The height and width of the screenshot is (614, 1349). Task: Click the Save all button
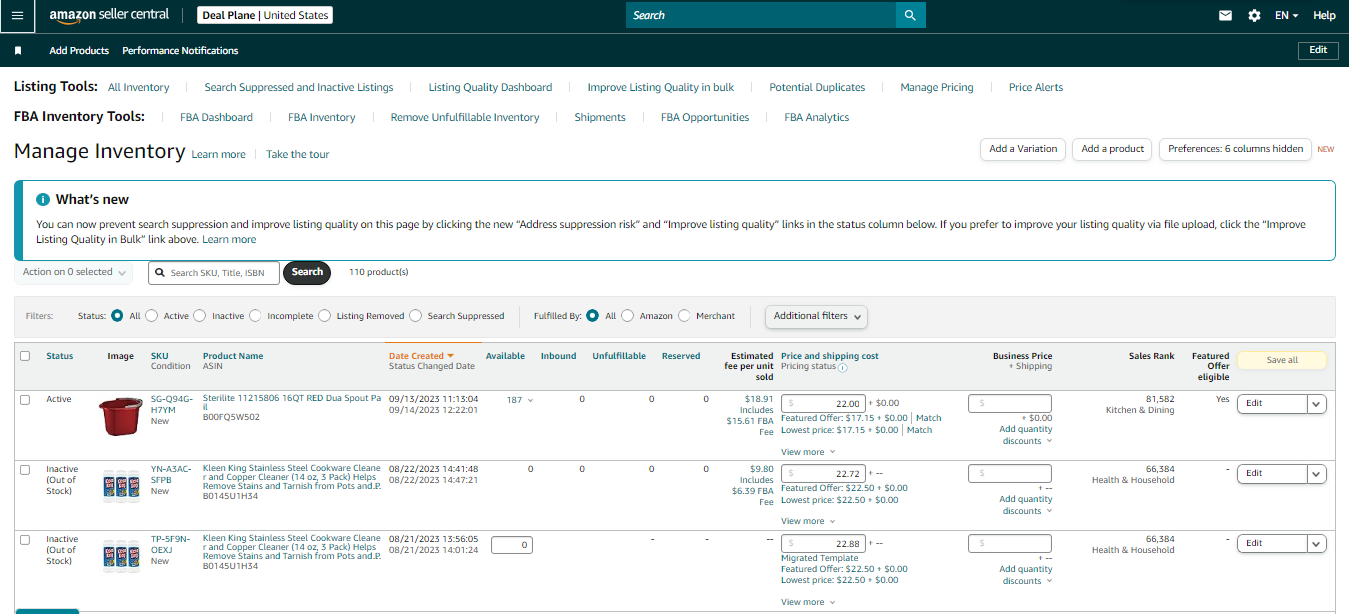[1282, 360]
